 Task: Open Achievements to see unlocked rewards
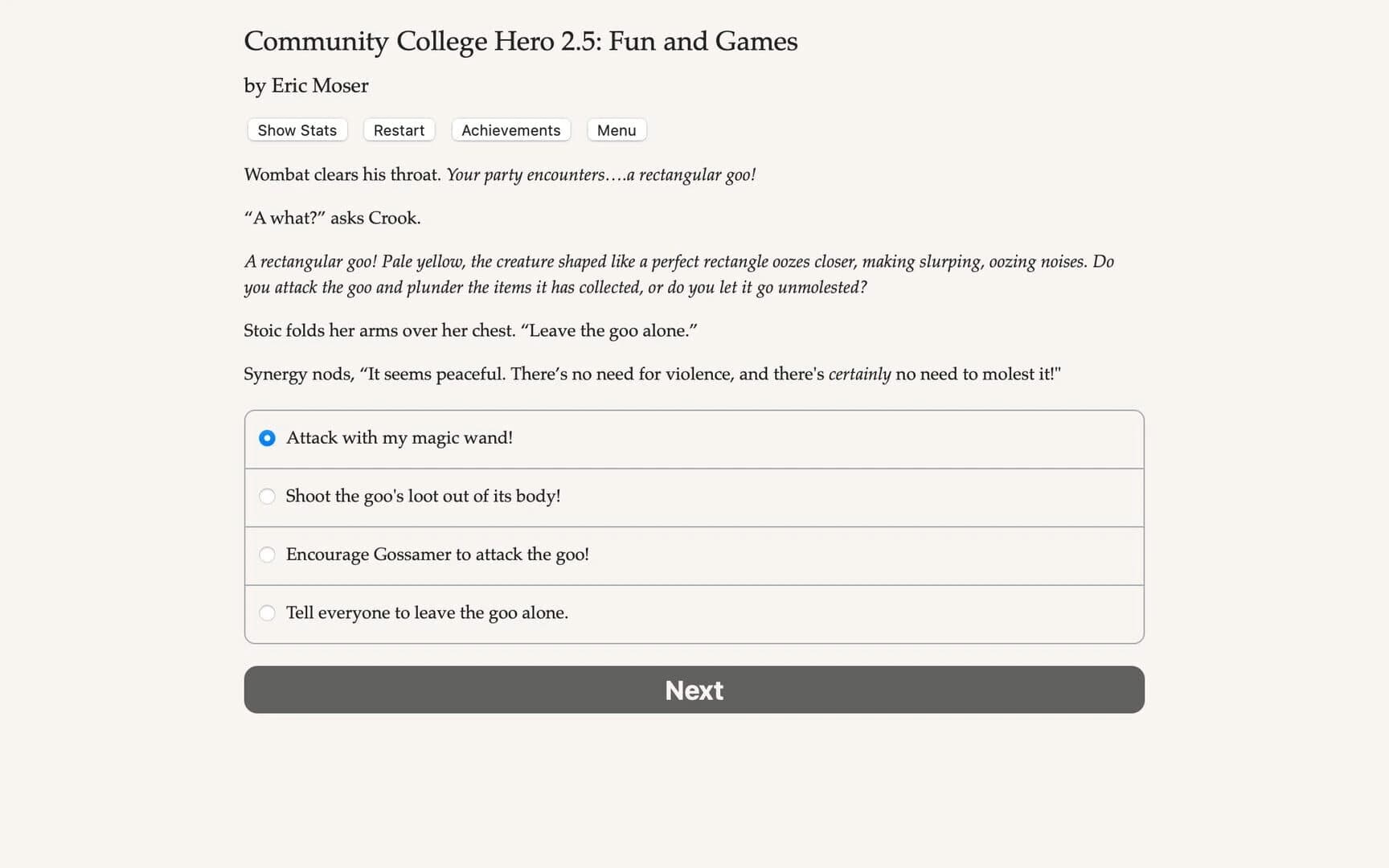tap(510, 129)
